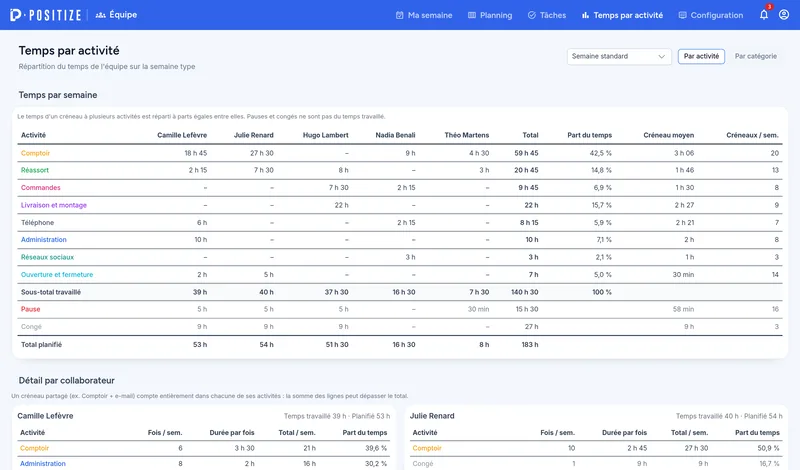Click the Camille Lefèvre column header

[182, 135]
